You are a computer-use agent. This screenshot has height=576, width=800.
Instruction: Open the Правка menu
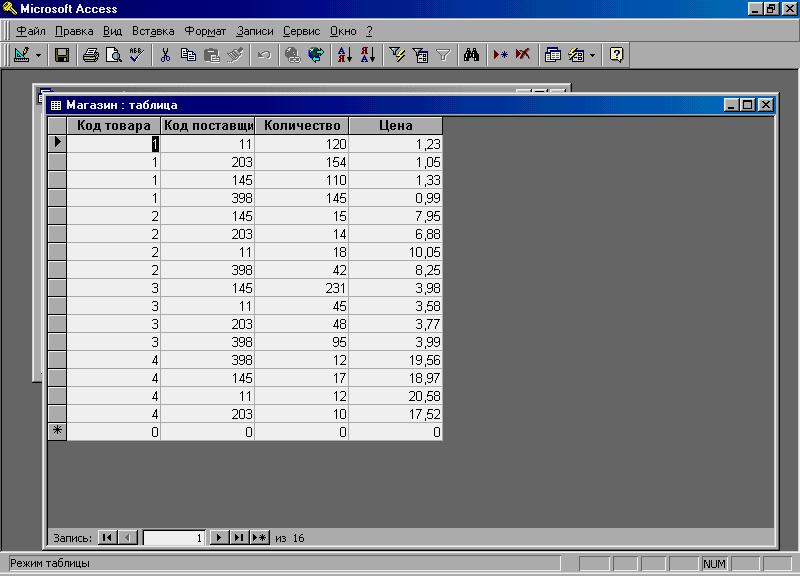click(x=74, y=31)
